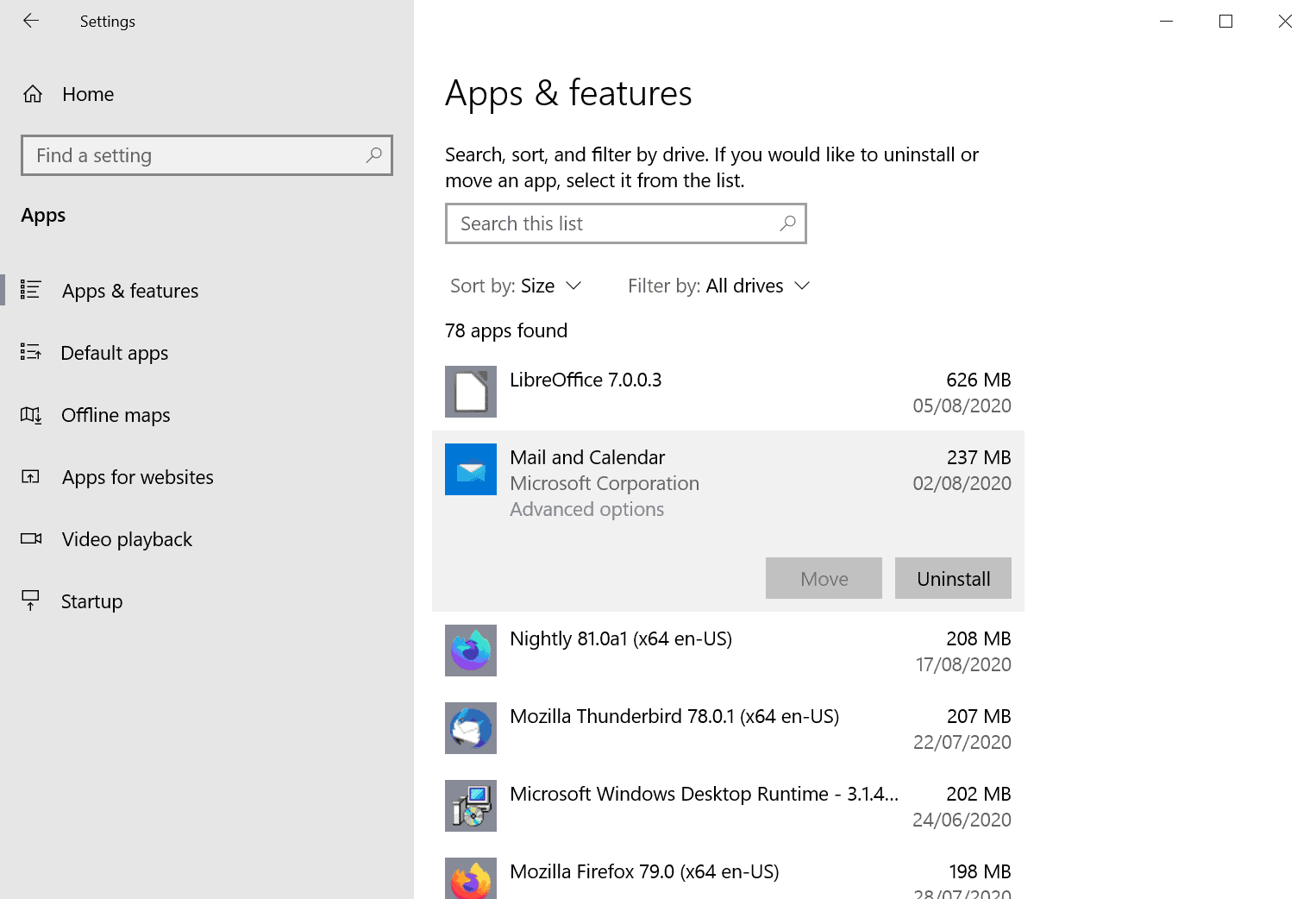
Task: Select Mozilla Thunderbird 78.0.1 entry
Action: coord(728,728)
